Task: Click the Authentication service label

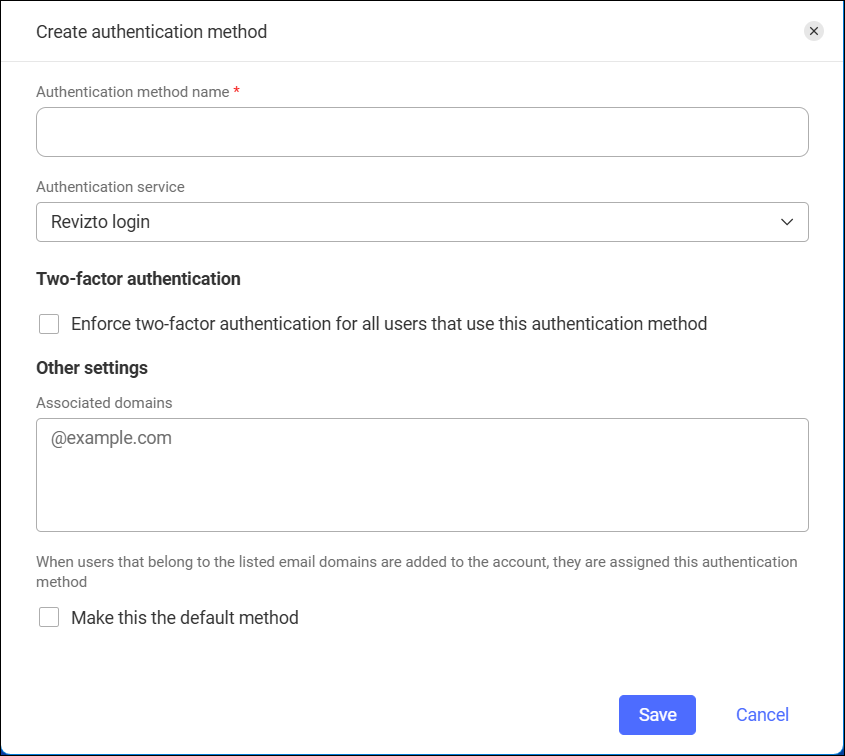Action: pos(110,186)
